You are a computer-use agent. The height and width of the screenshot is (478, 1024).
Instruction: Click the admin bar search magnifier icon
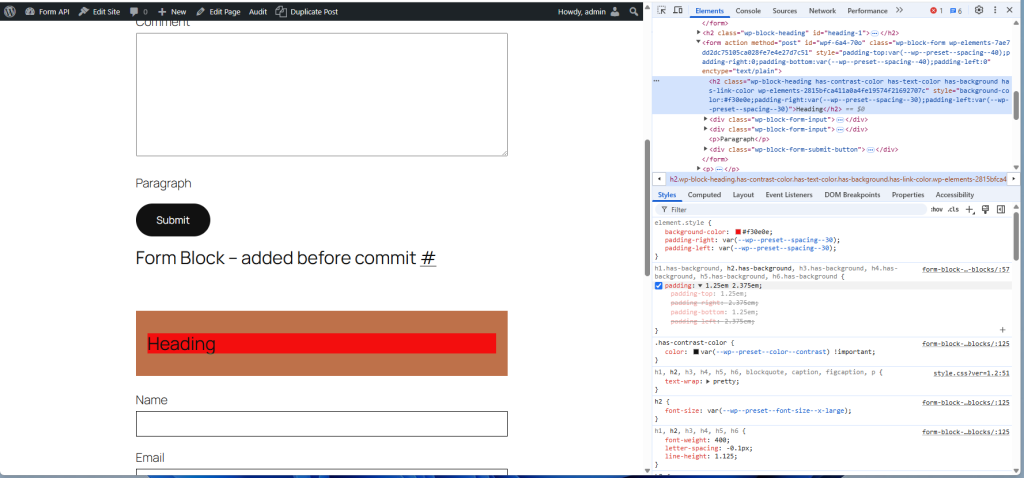pyautogui.click(x=634, y=11)
